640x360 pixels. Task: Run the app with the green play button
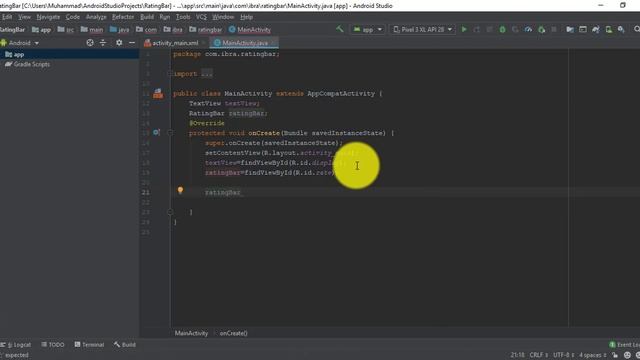click(464, 29)
